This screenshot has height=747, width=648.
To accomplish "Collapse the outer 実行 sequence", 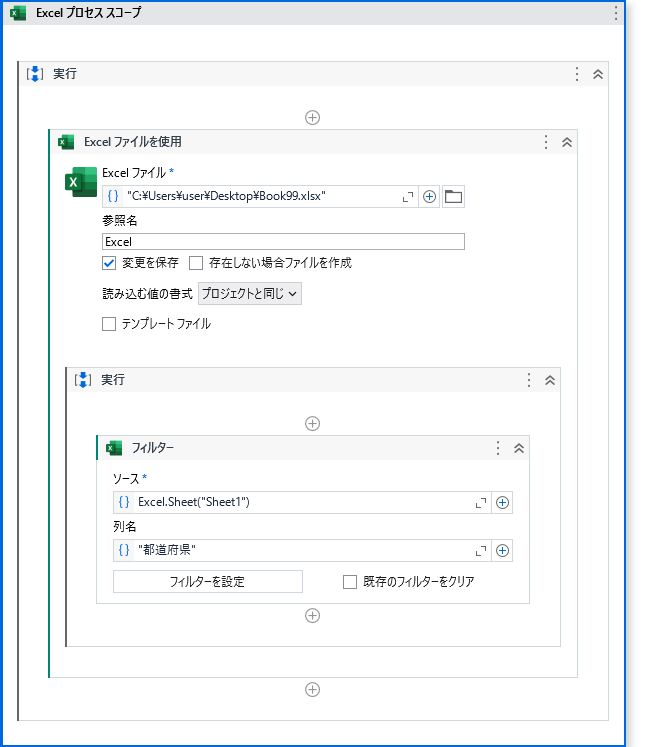I will [598, 74].
